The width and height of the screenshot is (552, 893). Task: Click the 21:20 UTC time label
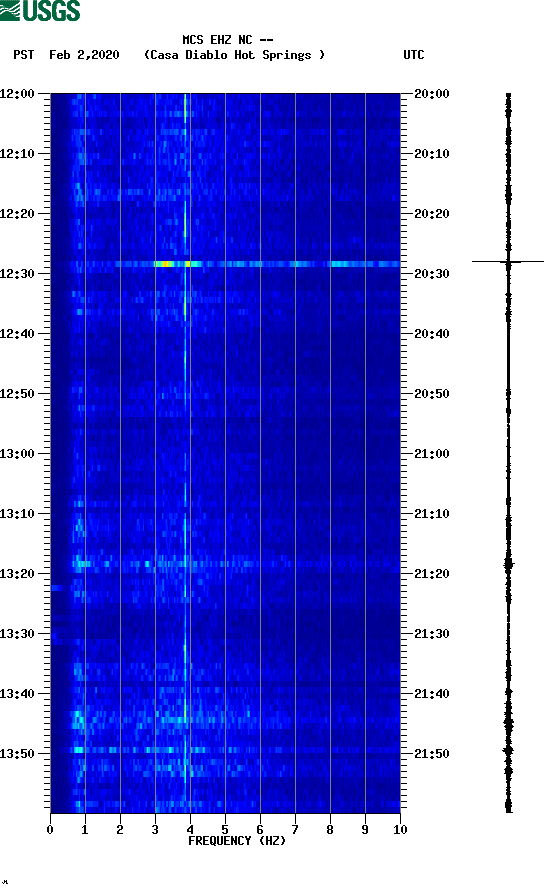(x=432, y=574)
